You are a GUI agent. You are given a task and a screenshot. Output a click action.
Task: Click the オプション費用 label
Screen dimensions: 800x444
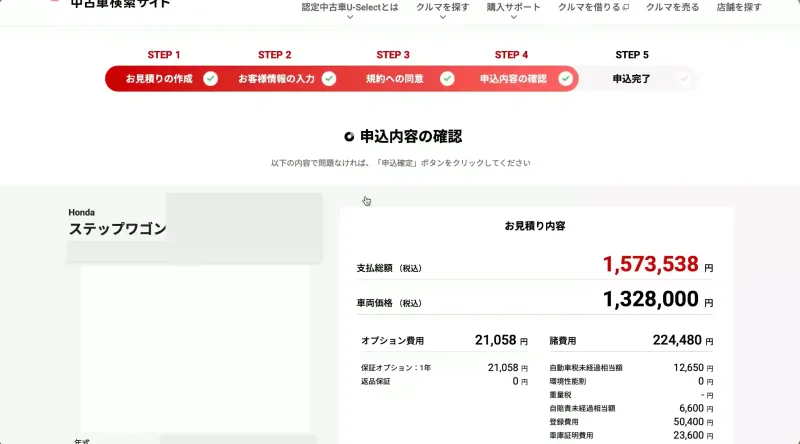[392, 340]
